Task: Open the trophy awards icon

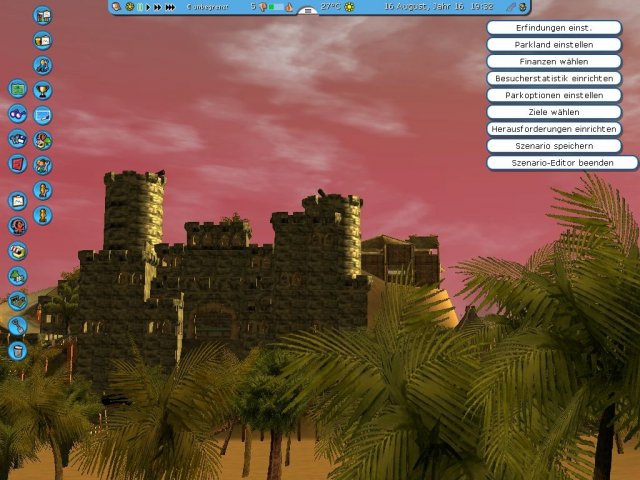Action: pyautogui.click(x=42, y=91)
